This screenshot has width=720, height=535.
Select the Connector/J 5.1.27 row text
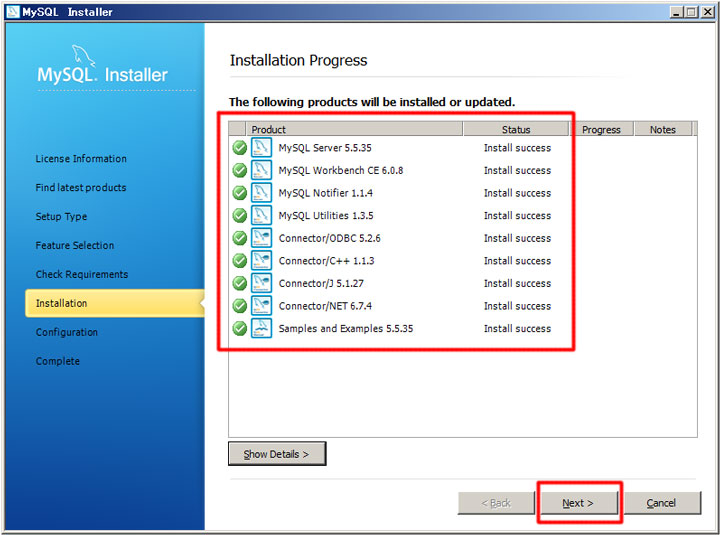321,283
